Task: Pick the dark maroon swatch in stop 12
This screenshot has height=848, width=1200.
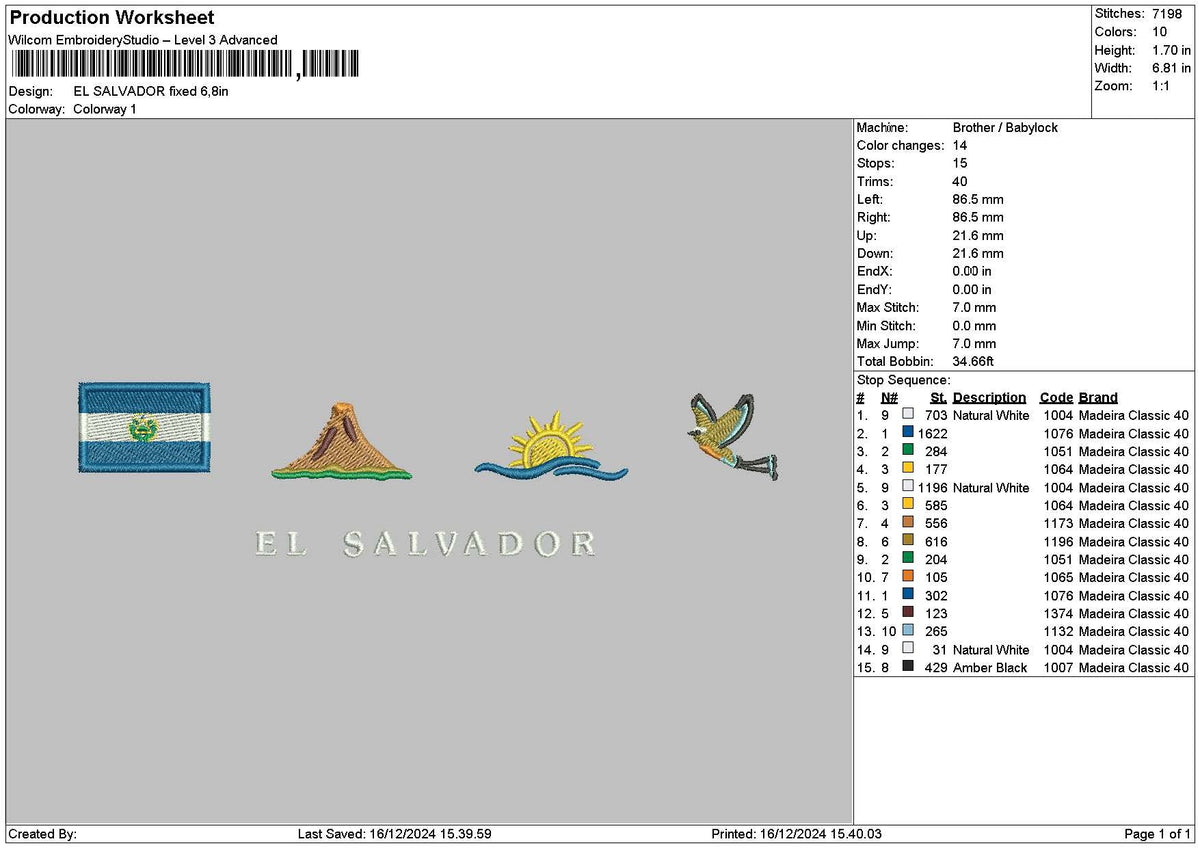Action: point(908,613)
